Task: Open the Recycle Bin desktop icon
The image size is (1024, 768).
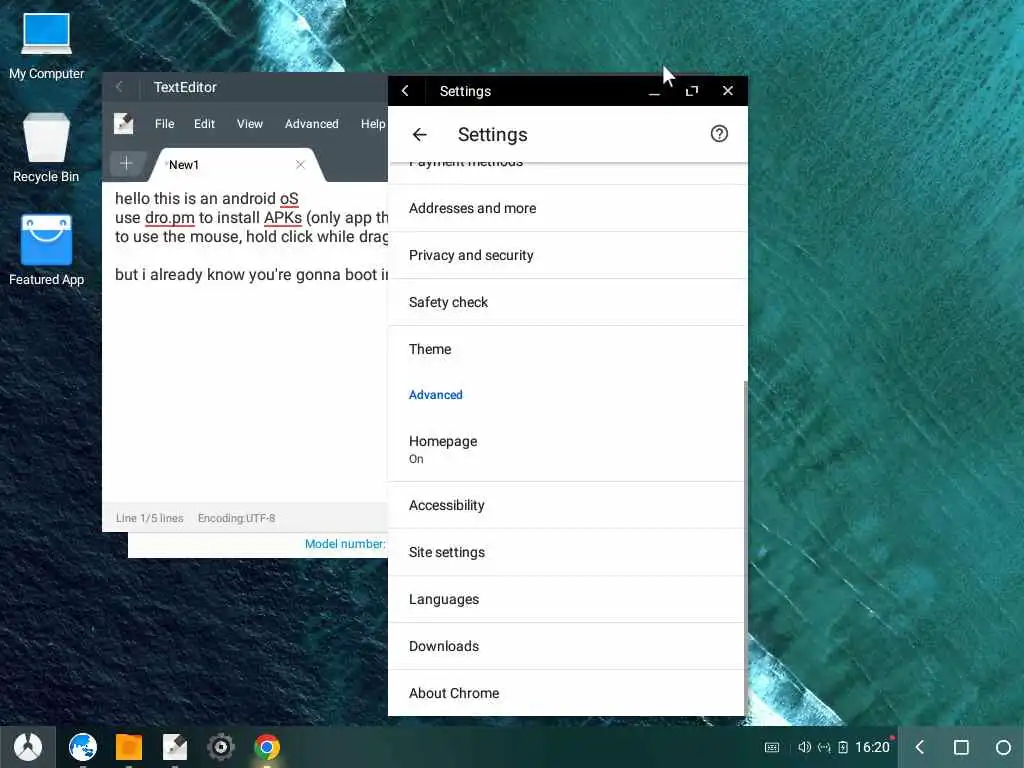Action: 46,148
